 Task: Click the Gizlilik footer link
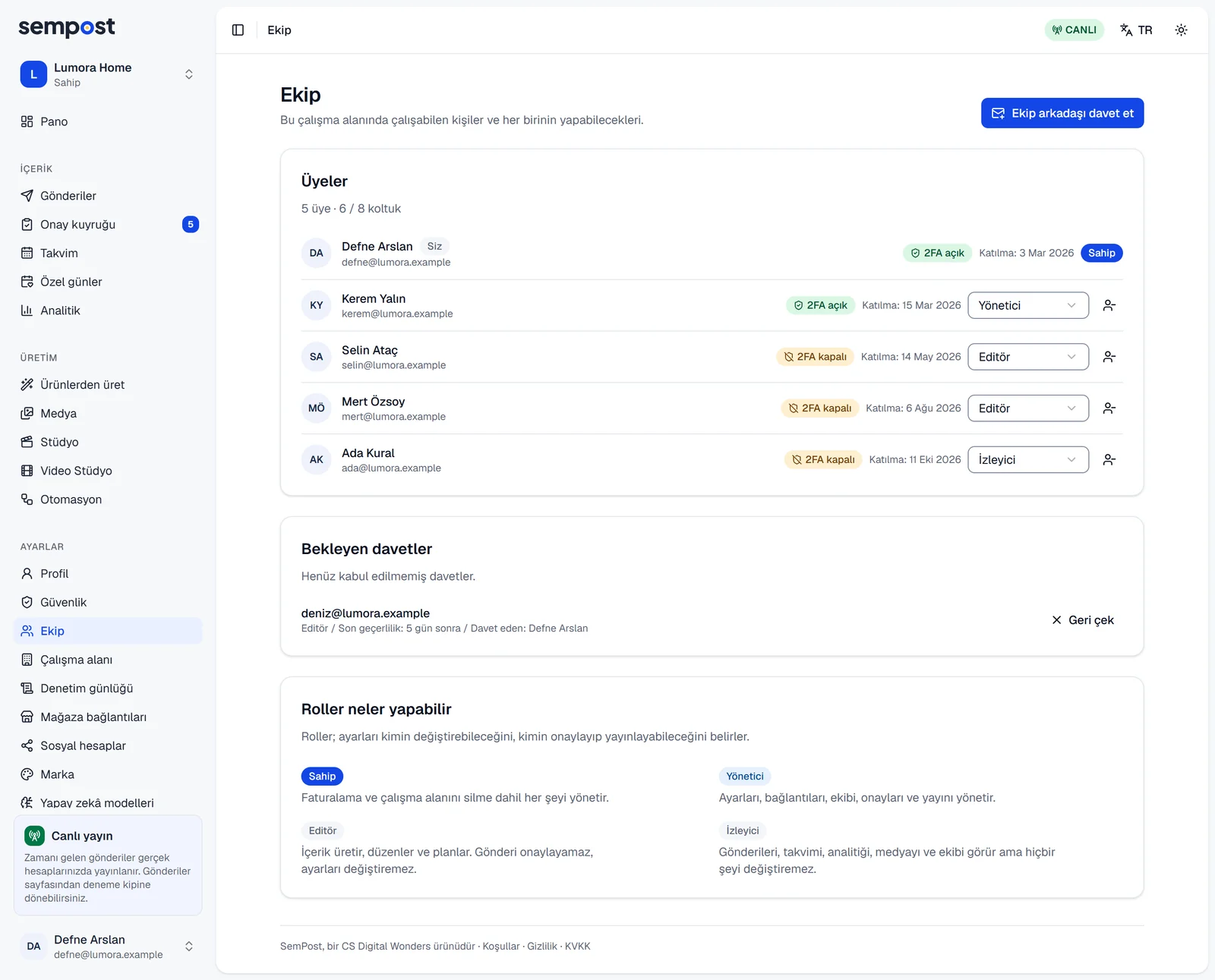542,947
